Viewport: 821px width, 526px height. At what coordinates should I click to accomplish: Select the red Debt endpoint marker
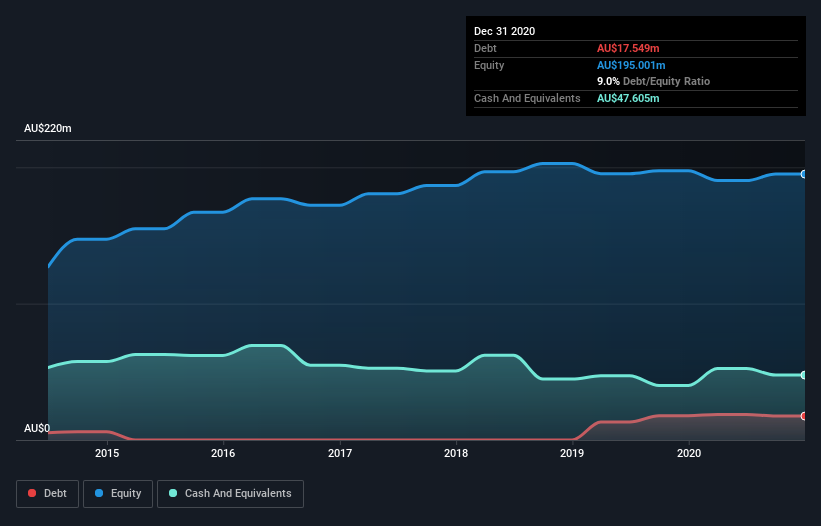804,416
